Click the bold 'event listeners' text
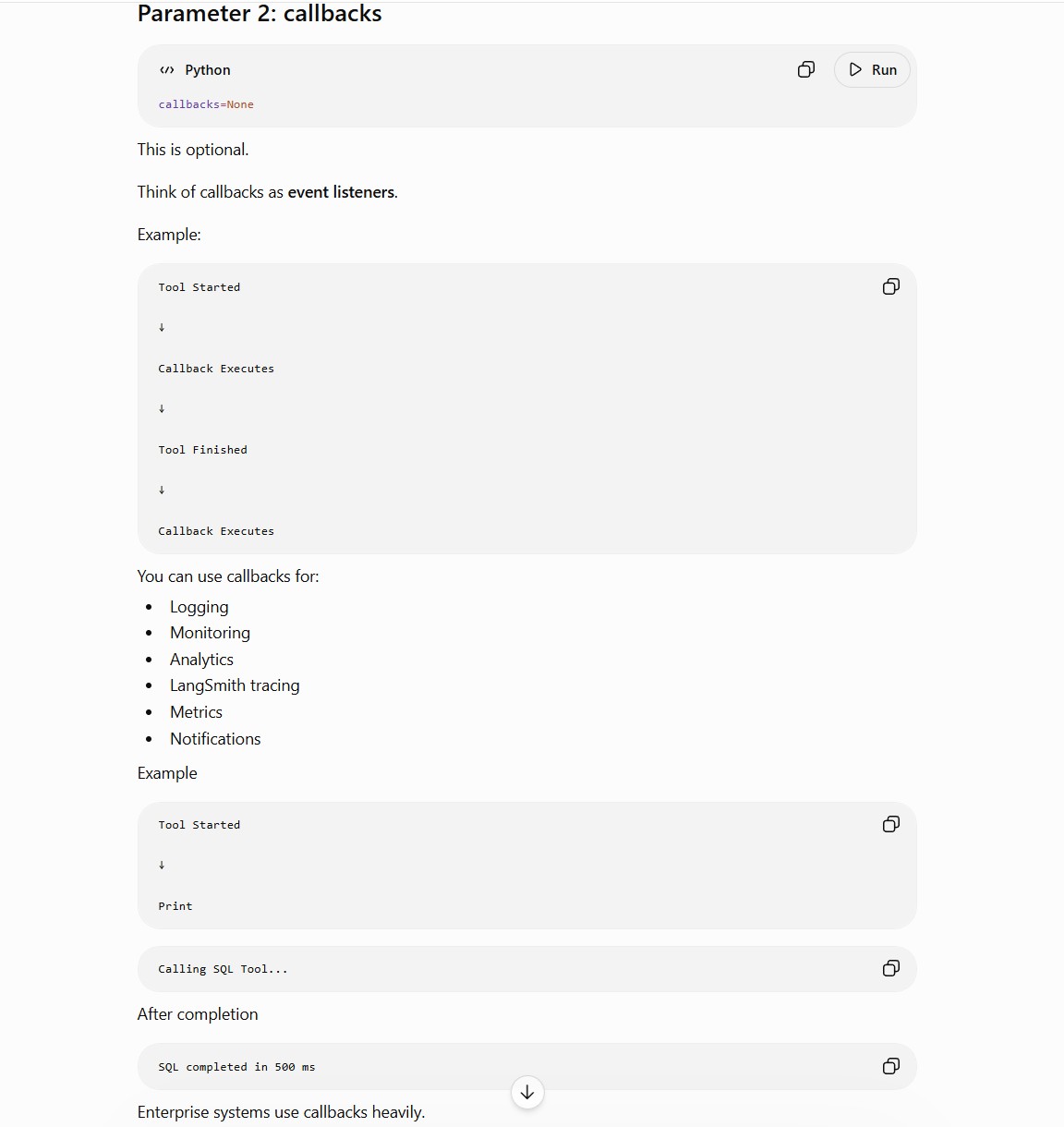Image resolution: width=1064 pixels, height=1127 pixels. pos(341,192)
